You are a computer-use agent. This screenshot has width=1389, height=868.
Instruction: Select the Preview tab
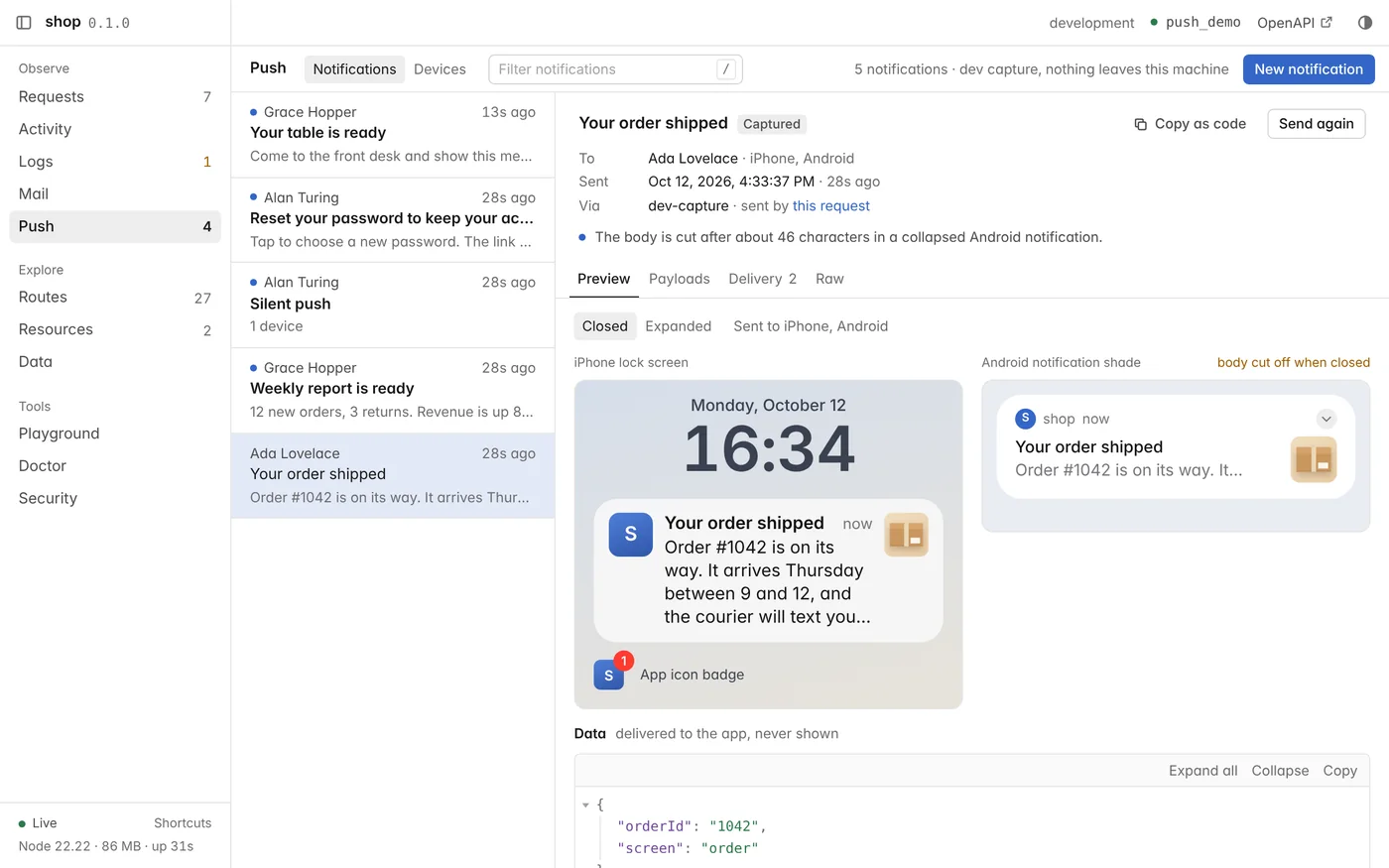point(603,279)
